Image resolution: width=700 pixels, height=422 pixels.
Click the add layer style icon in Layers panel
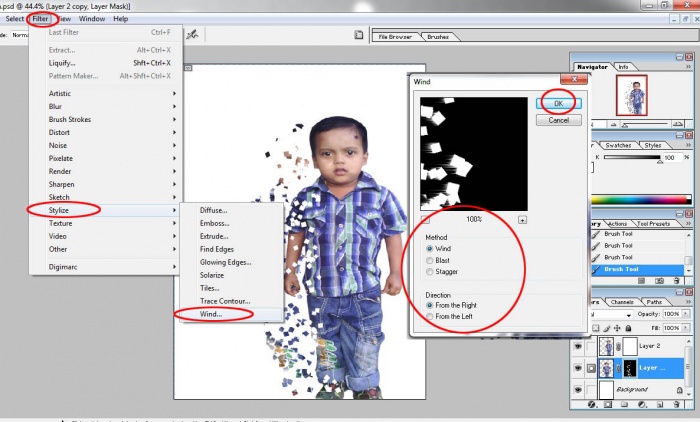(592, 404)
